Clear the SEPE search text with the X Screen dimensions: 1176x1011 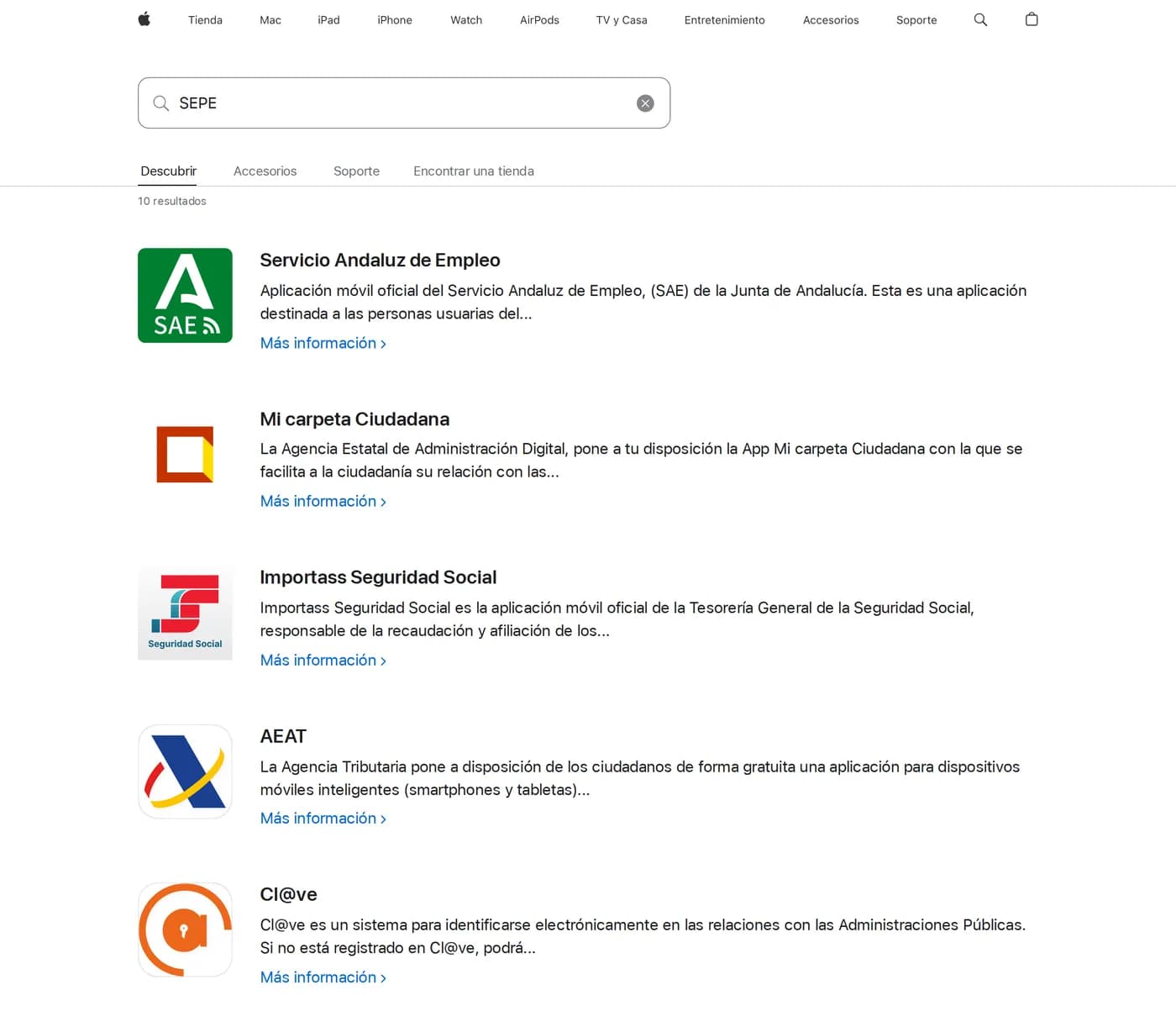click(645, 103)
